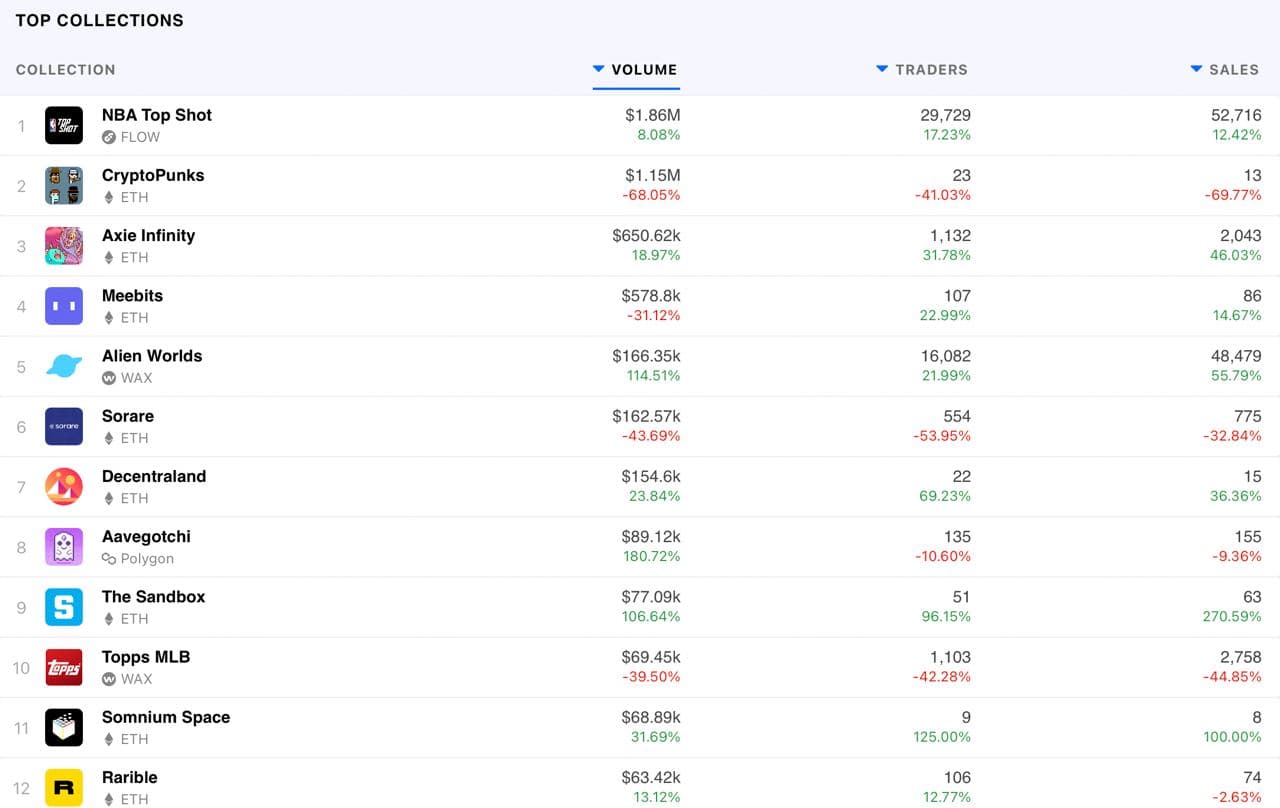
Task: Click the TOP COLLECTIONS heading
Action: (x=100, y=20)
